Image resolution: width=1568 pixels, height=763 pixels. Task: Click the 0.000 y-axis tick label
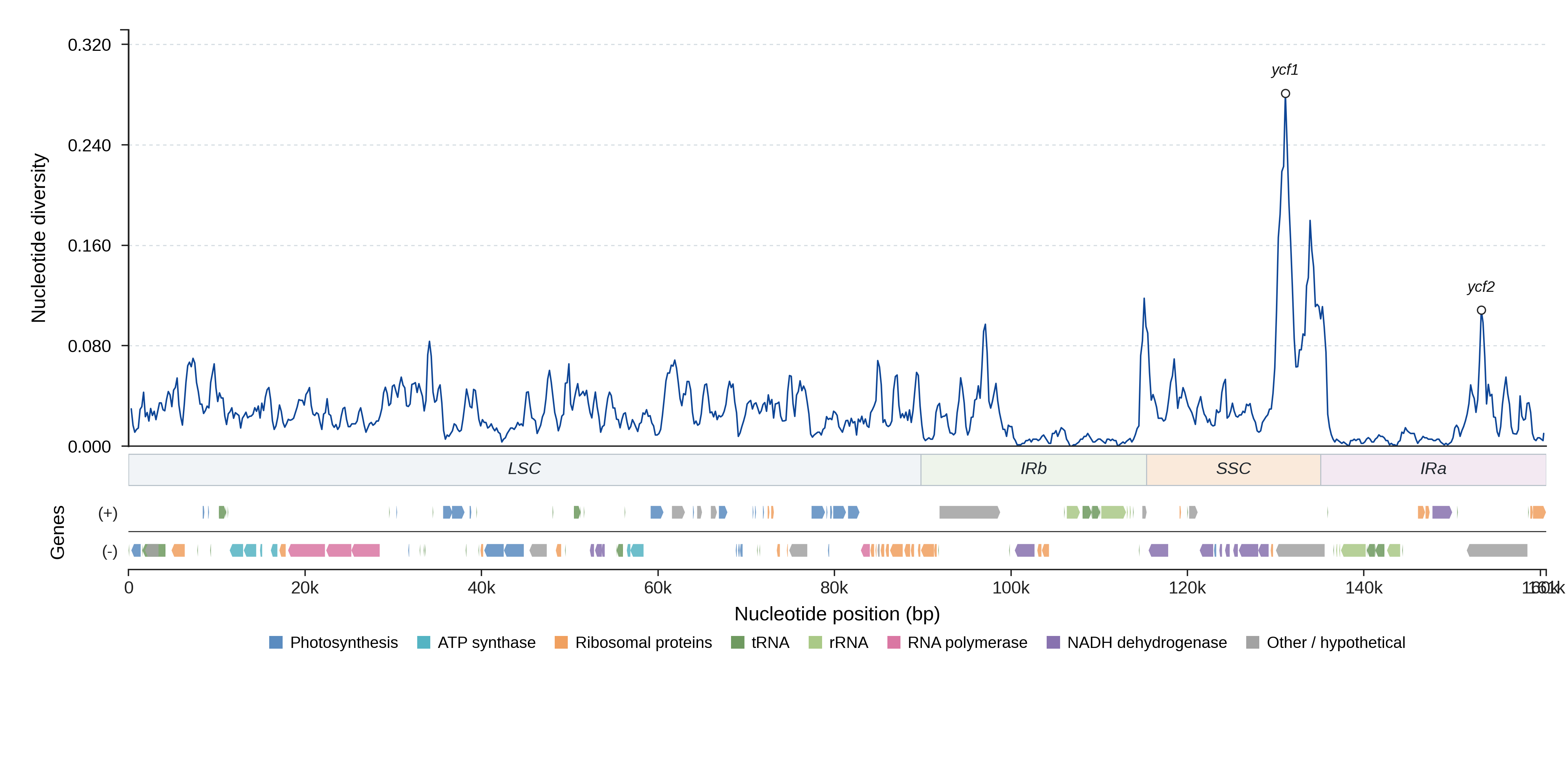[x=90, y=447]
